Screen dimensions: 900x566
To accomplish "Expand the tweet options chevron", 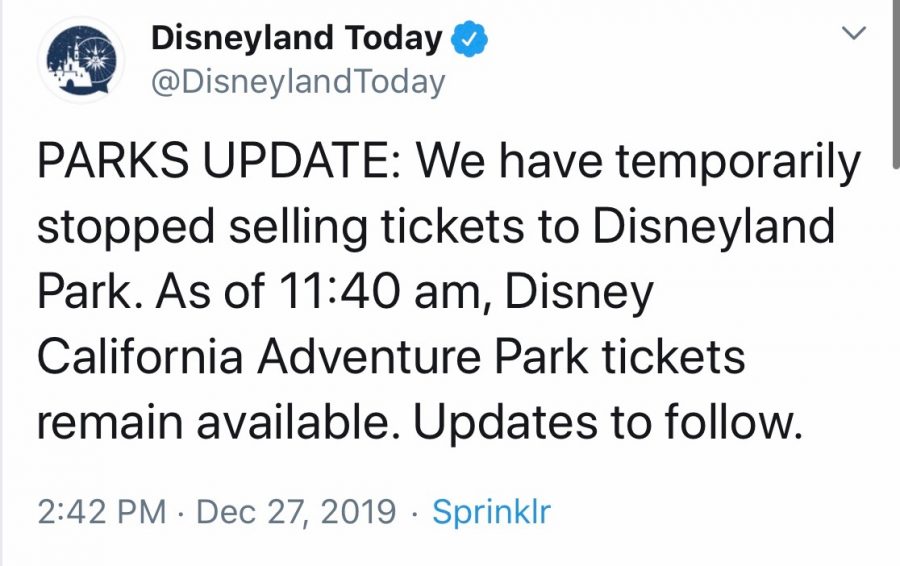I will [853, 34].
